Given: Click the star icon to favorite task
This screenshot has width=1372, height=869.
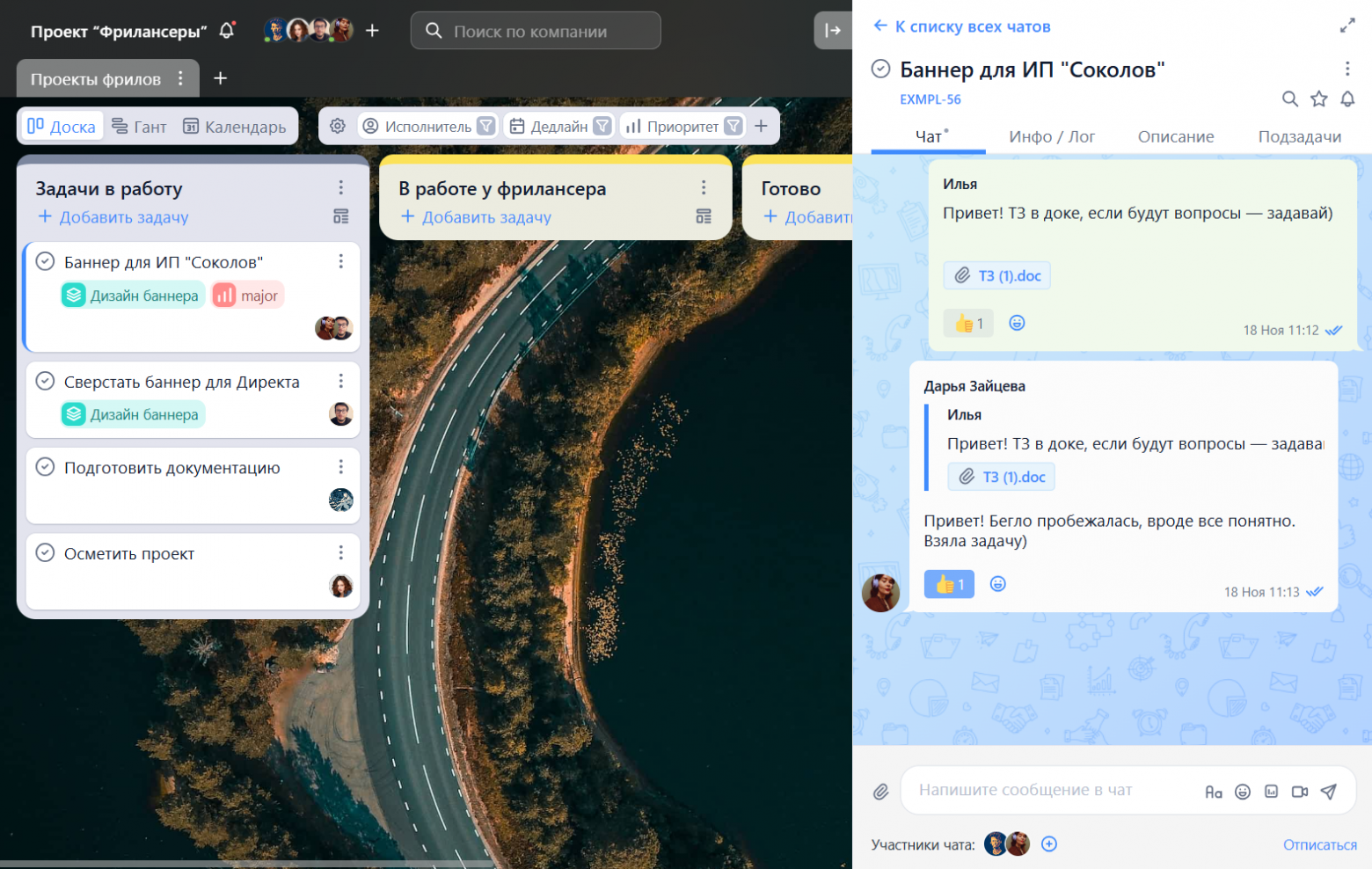Looking at the screenshot, I should click(1318, 99).
